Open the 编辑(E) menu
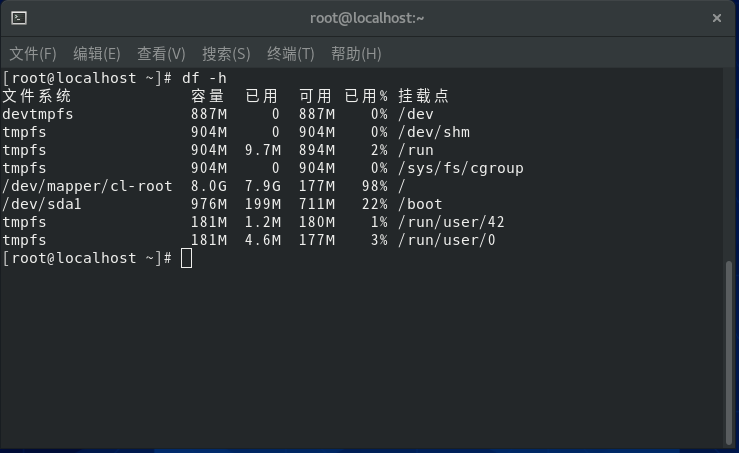 [97, 54]
